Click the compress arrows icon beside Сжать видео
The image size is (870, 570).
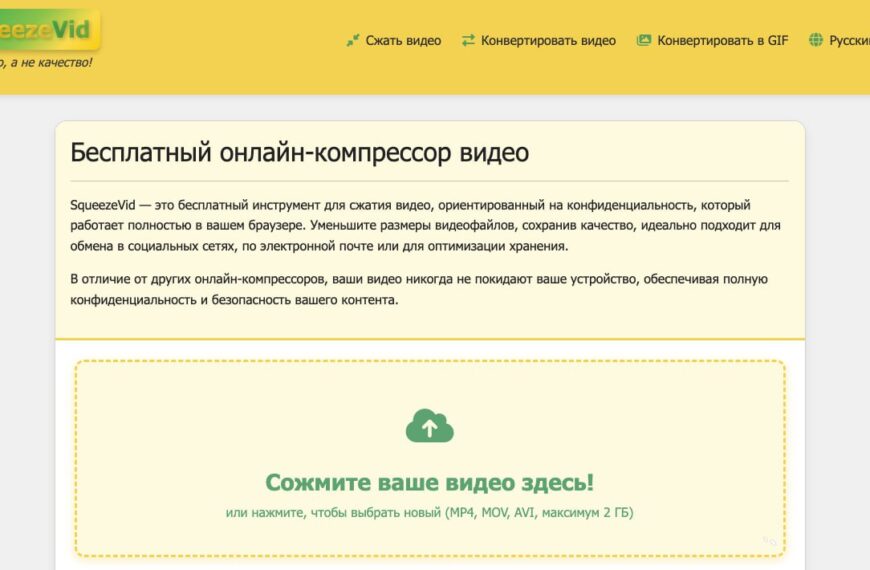(x=352, y=41)
